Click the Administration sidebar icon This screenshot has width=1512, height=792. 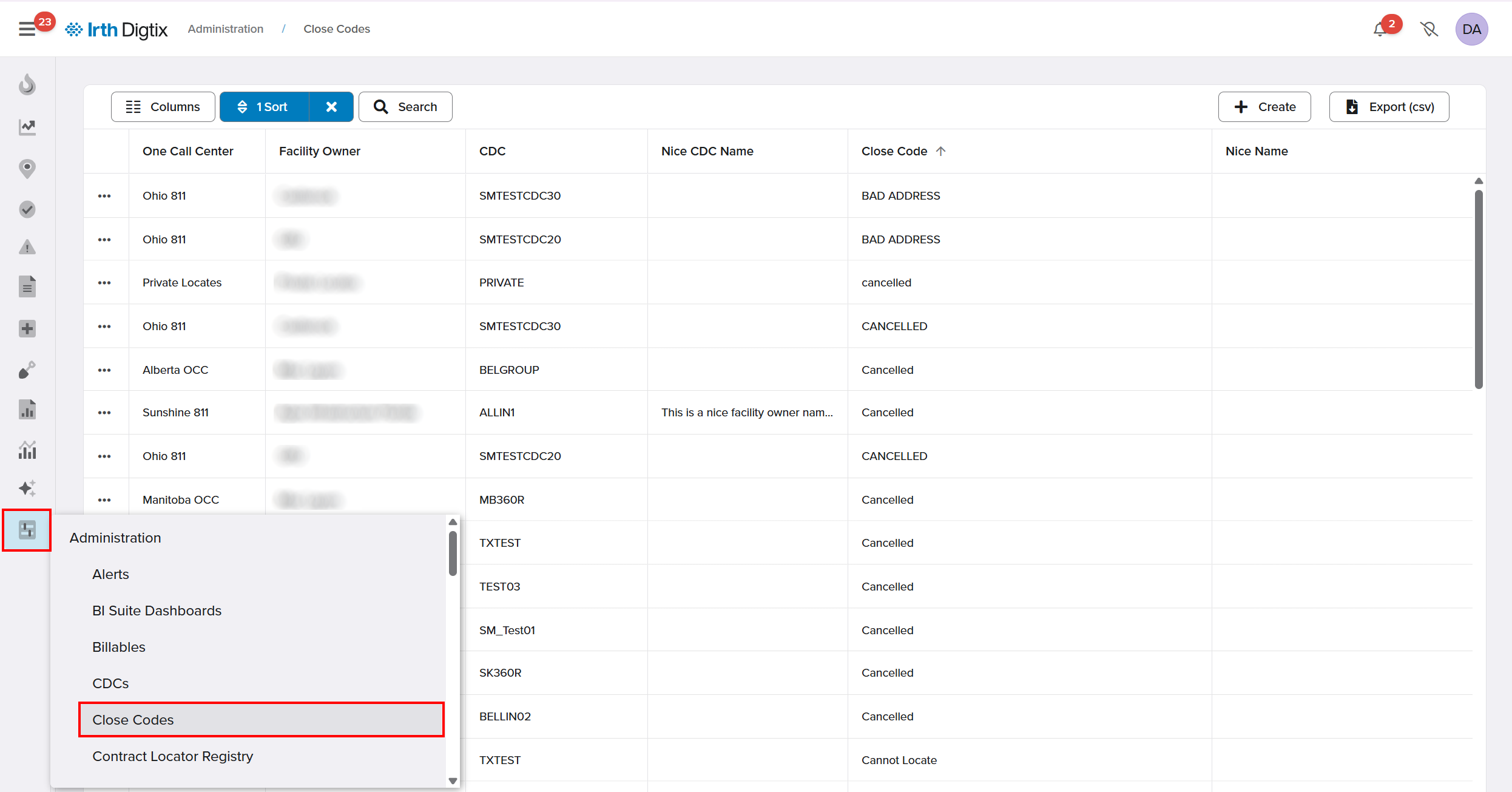[x=27, y=530]
